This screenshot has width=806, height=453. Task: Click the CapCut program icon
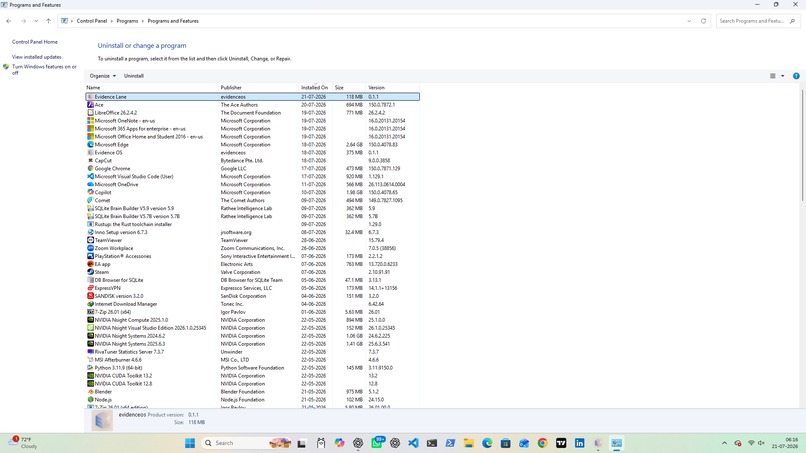[x=90, y=160]
